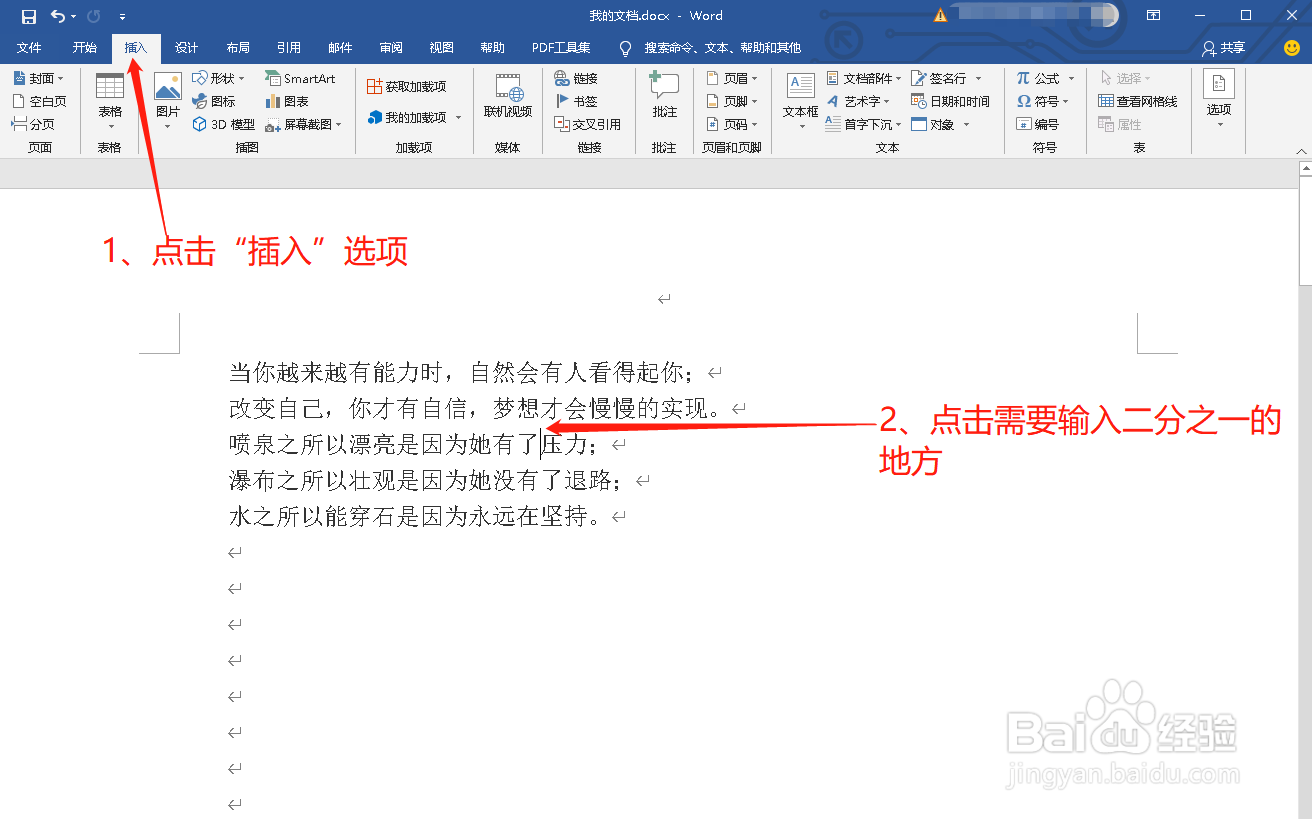
Task: Switch to the 布局 ribbon tab
Action: [x=238, y=48]
